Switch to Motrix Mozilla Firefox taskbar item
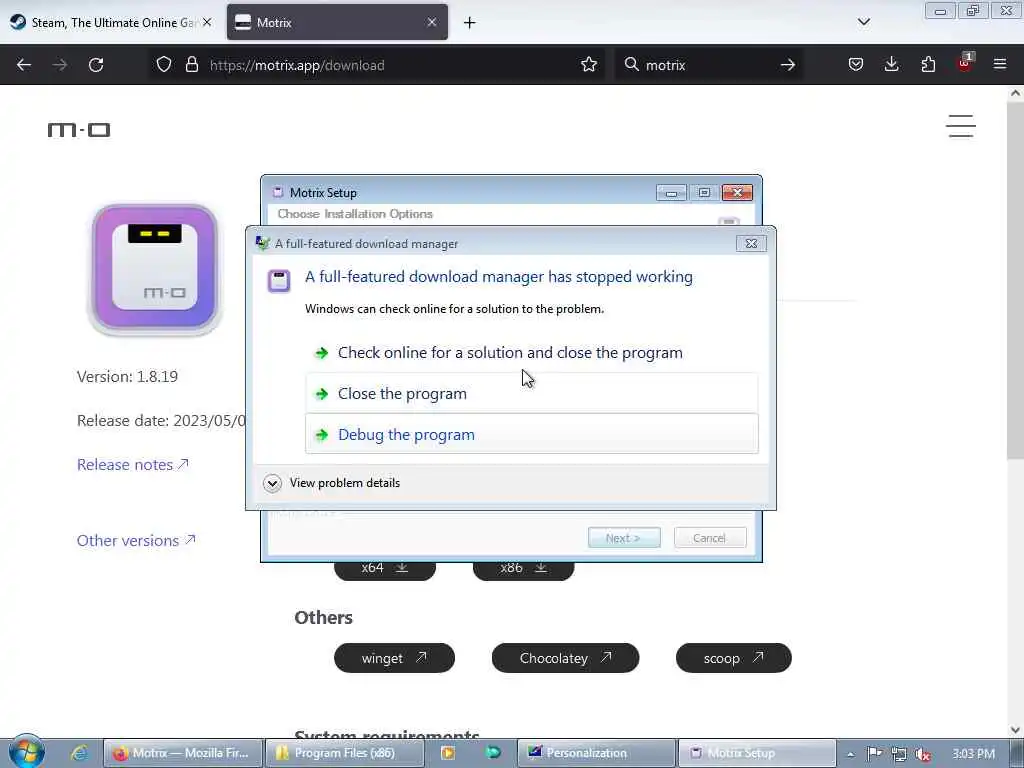 tap(183, 753)
